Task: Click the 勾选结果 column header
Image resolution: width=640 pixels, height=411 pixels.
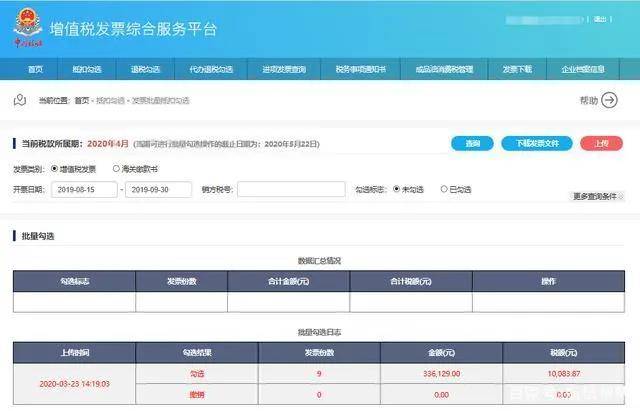Action: [197, 353]
